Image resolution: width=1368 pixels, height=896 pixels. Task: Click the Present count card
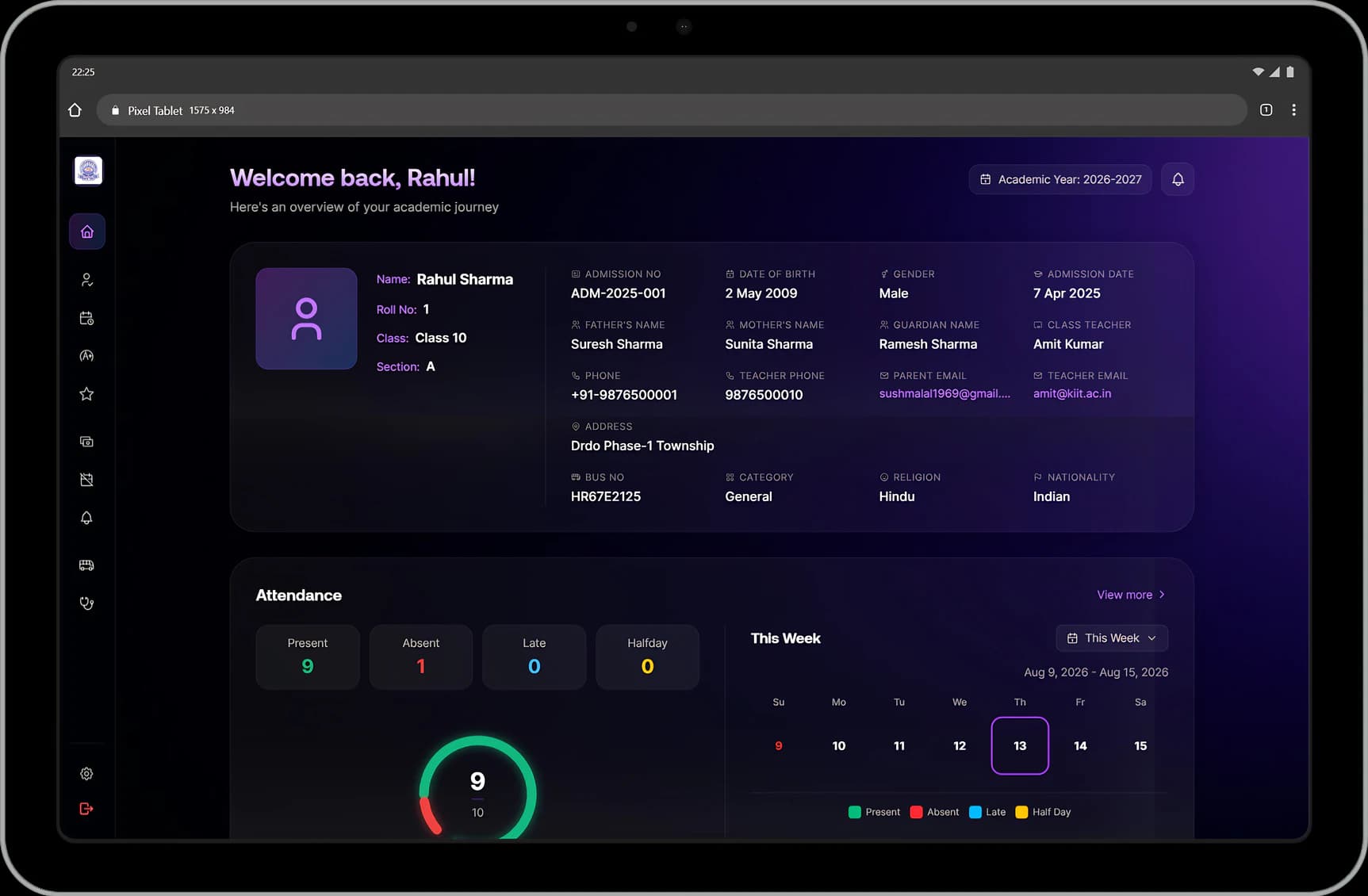(x=308, y=657)
